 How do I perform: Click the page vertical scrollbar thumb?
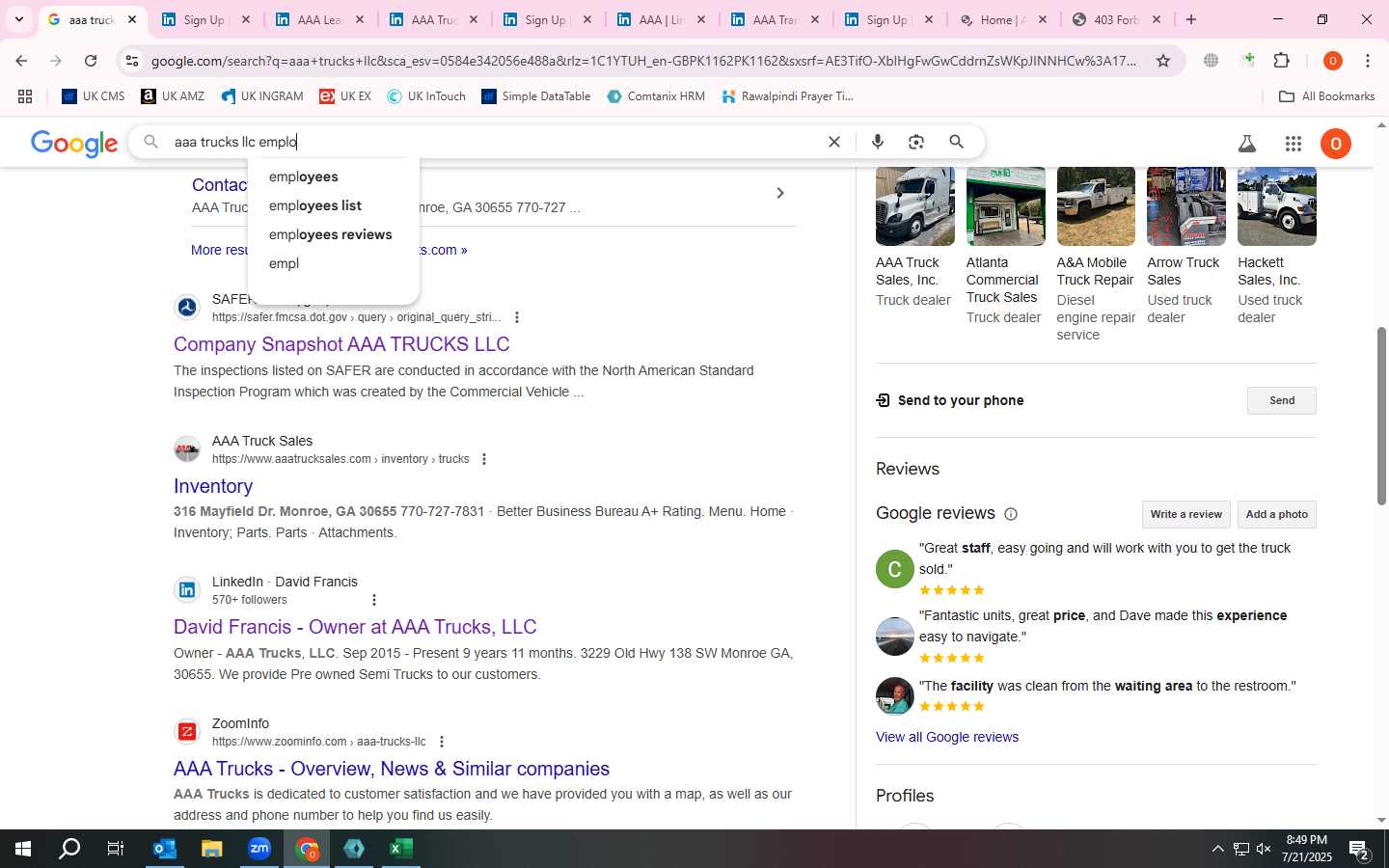point(1381,416)
